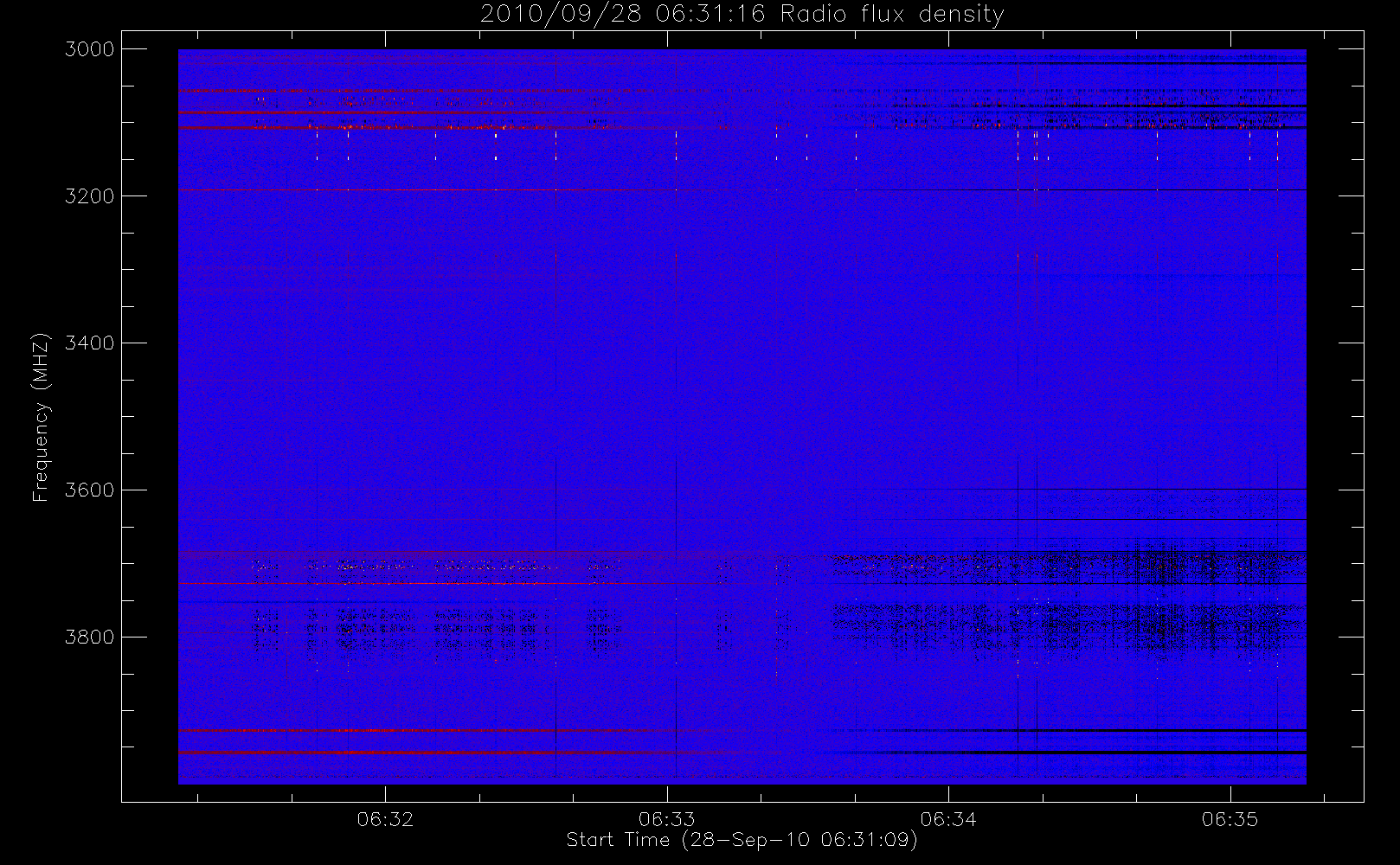Click the 06:32 time tick label
Image resolution: width=1400 pixels, height=865 pixels.
(385, 819)
